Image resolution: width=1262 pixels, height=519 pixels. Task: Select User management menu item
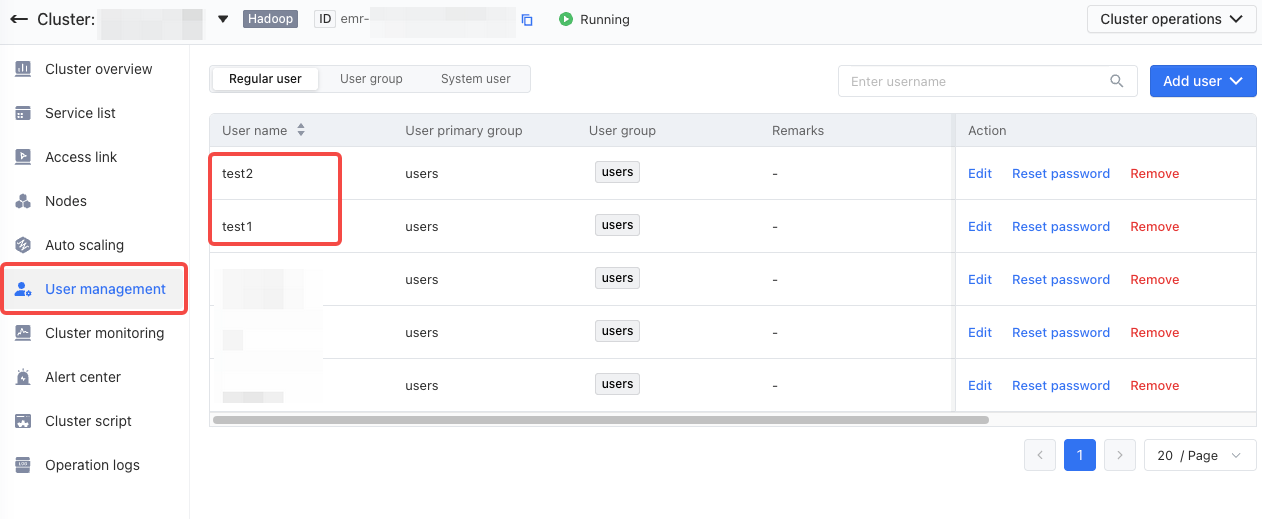pyautogui.click(x=105, y=289)
